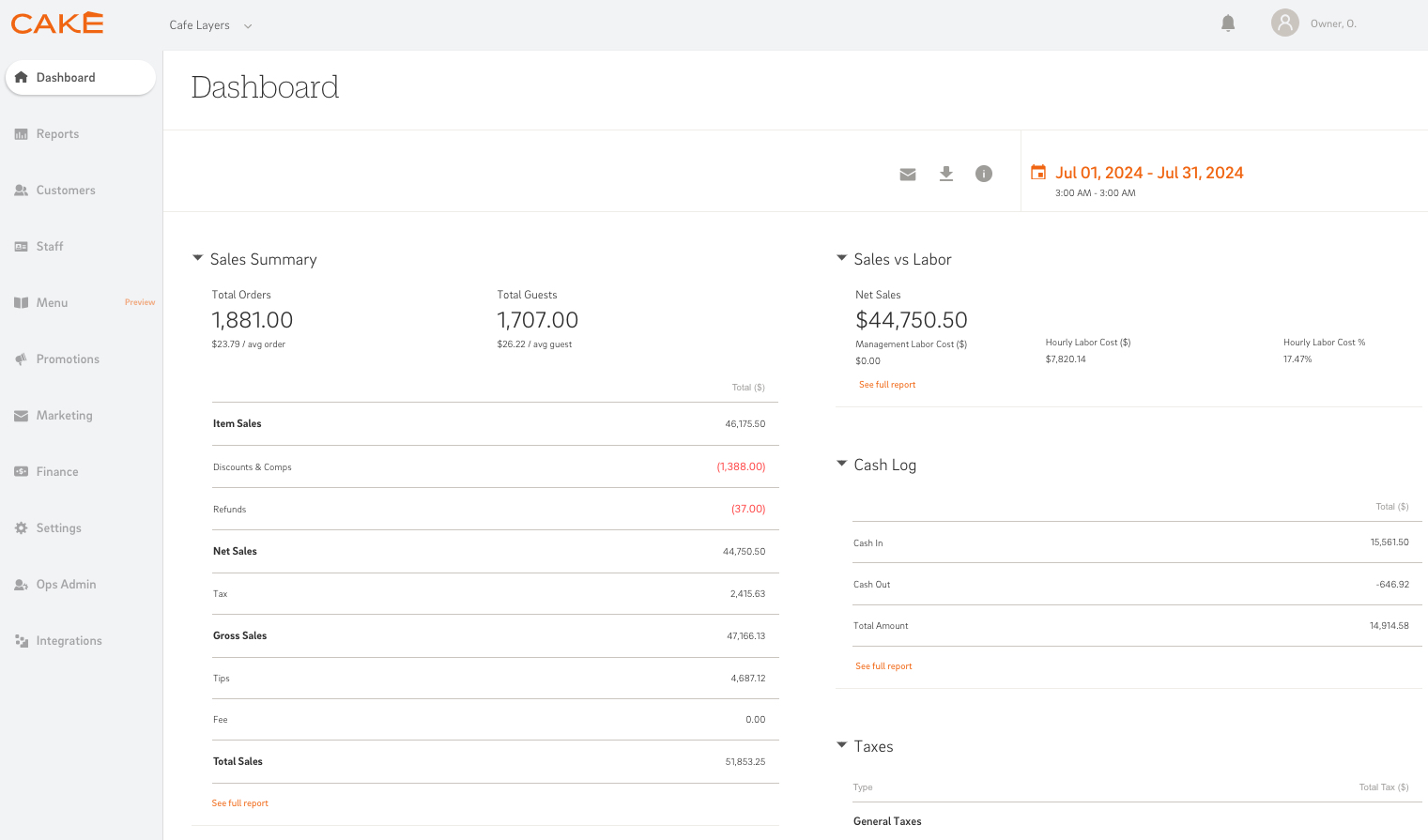1428x840 pixels.
Task: Click the user avatar icon
Action: (1284, 23)
